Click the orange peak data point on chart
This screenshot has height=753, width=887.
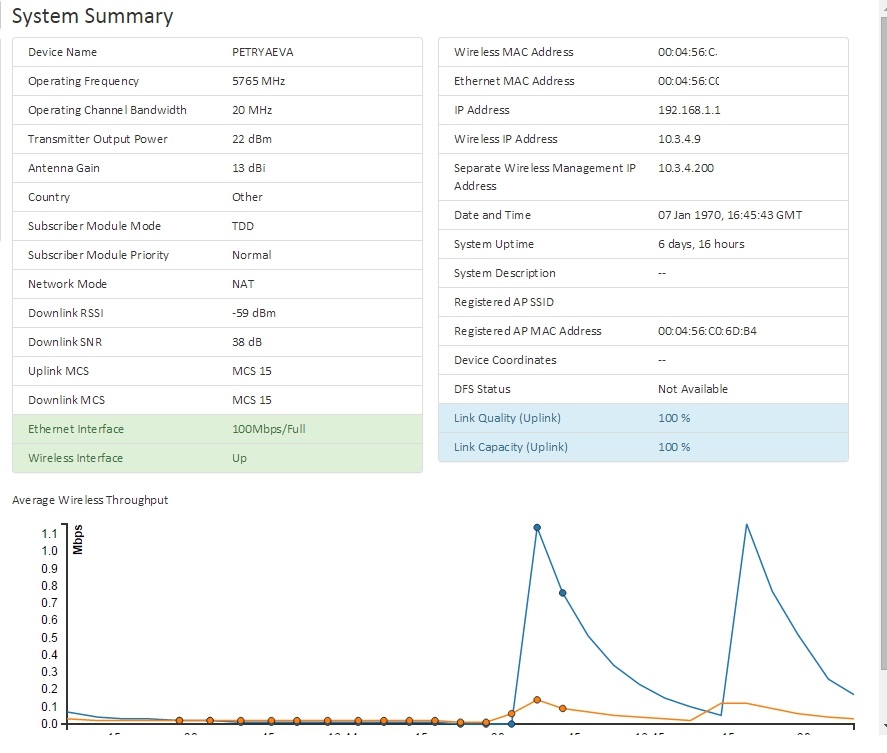(537, 700)
